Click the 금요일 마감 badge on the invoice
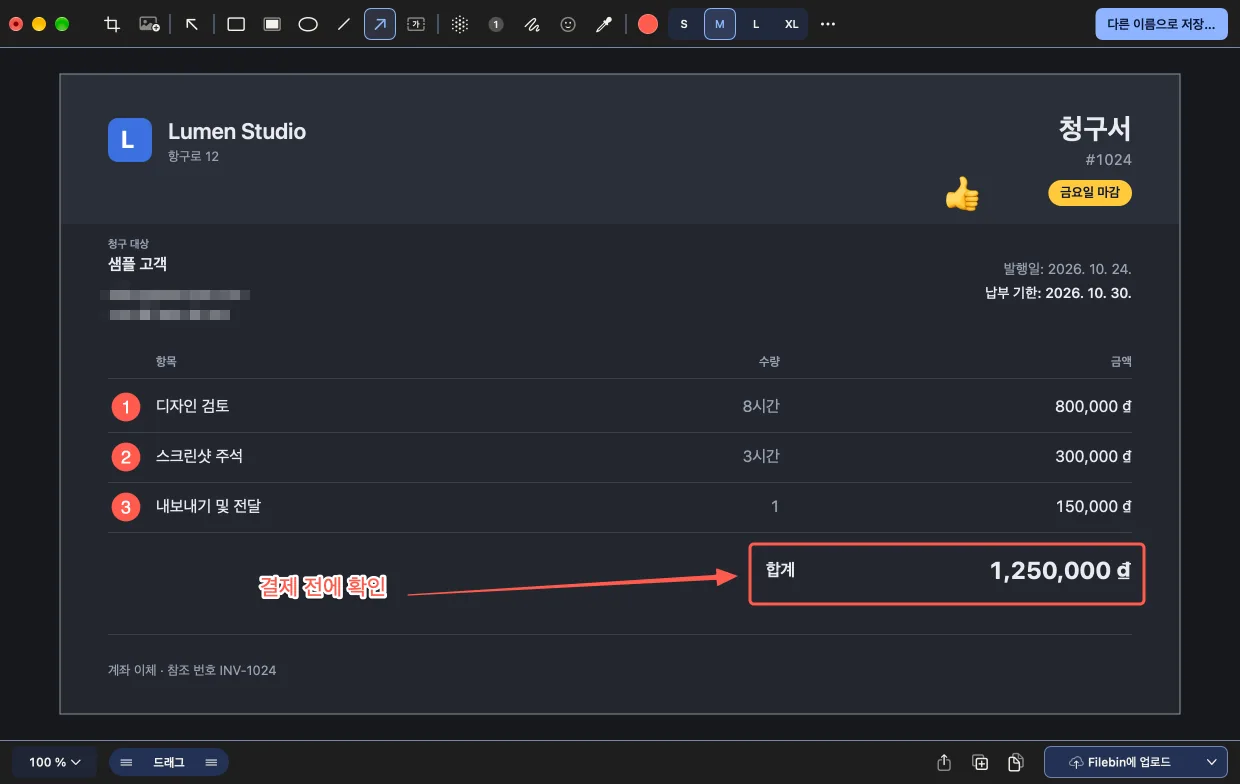Screen dimensions: 1240x784 coord(1090,193)
